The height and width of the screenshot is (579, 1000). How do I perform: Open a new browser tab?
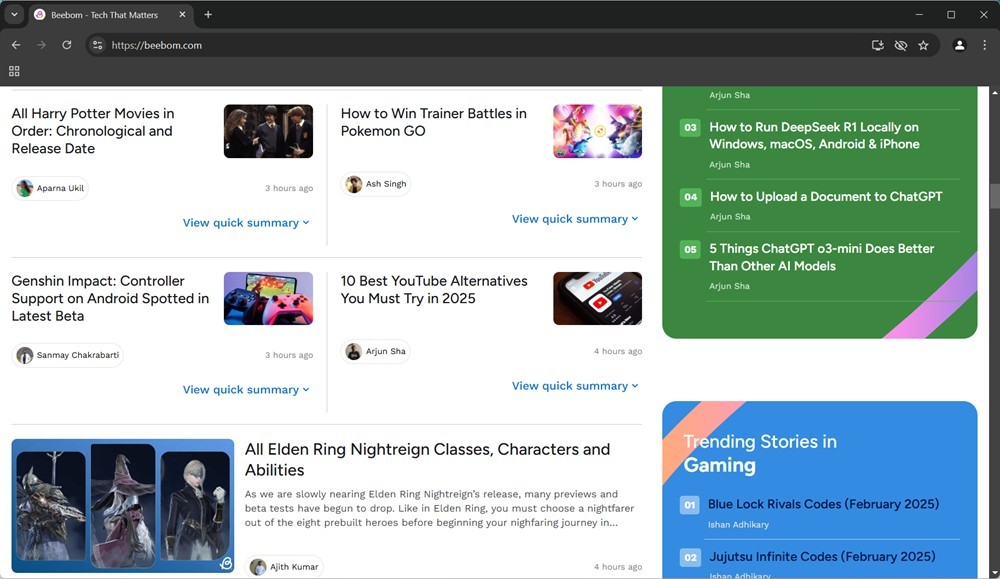tap(208, 15)
